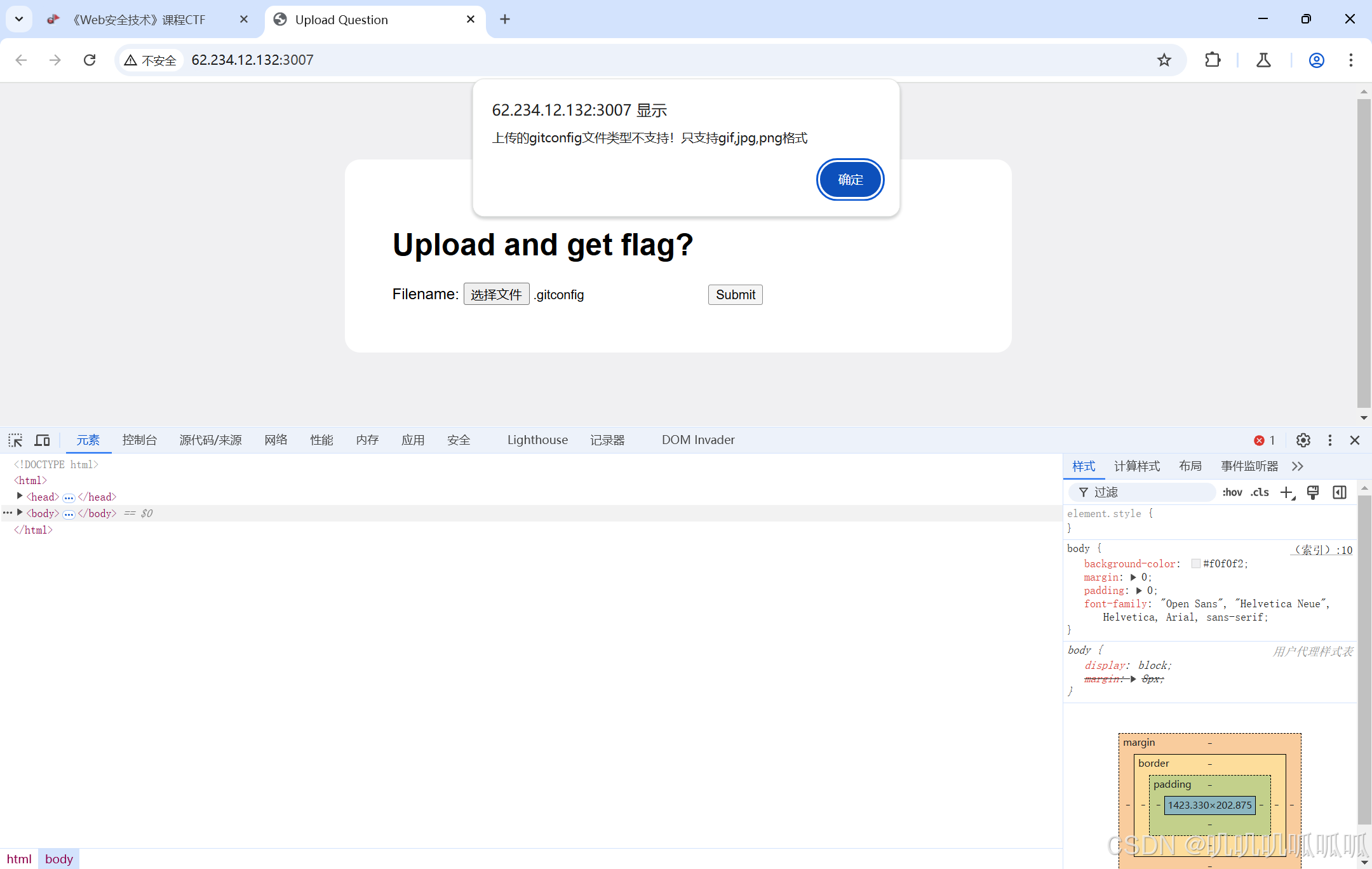Reload the page
1372x869 pixels.
[90, 60]
